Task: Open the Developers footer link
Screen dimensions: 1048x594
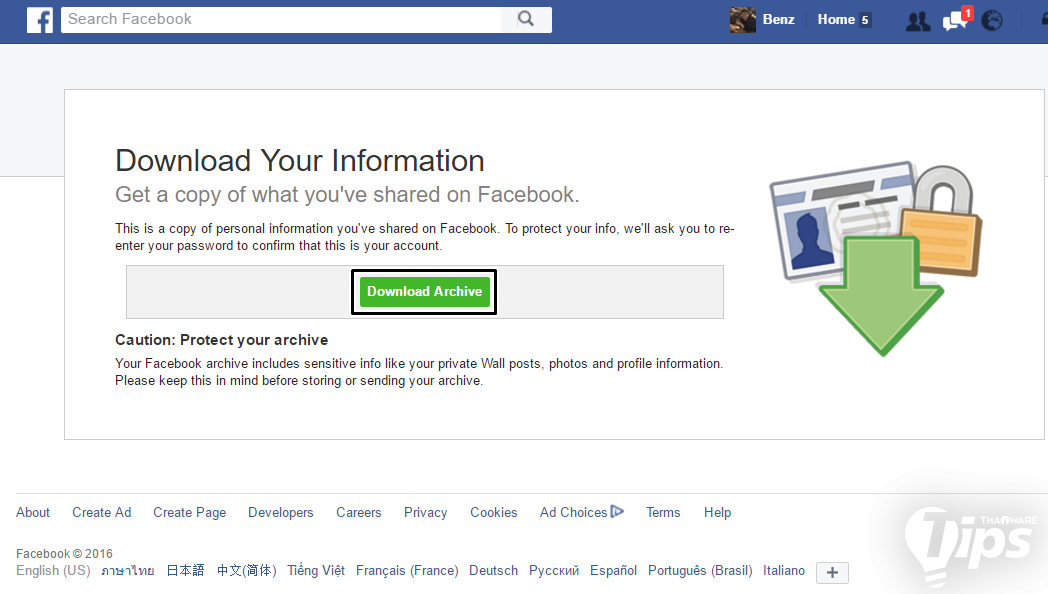Action: [x=281, y=512]
